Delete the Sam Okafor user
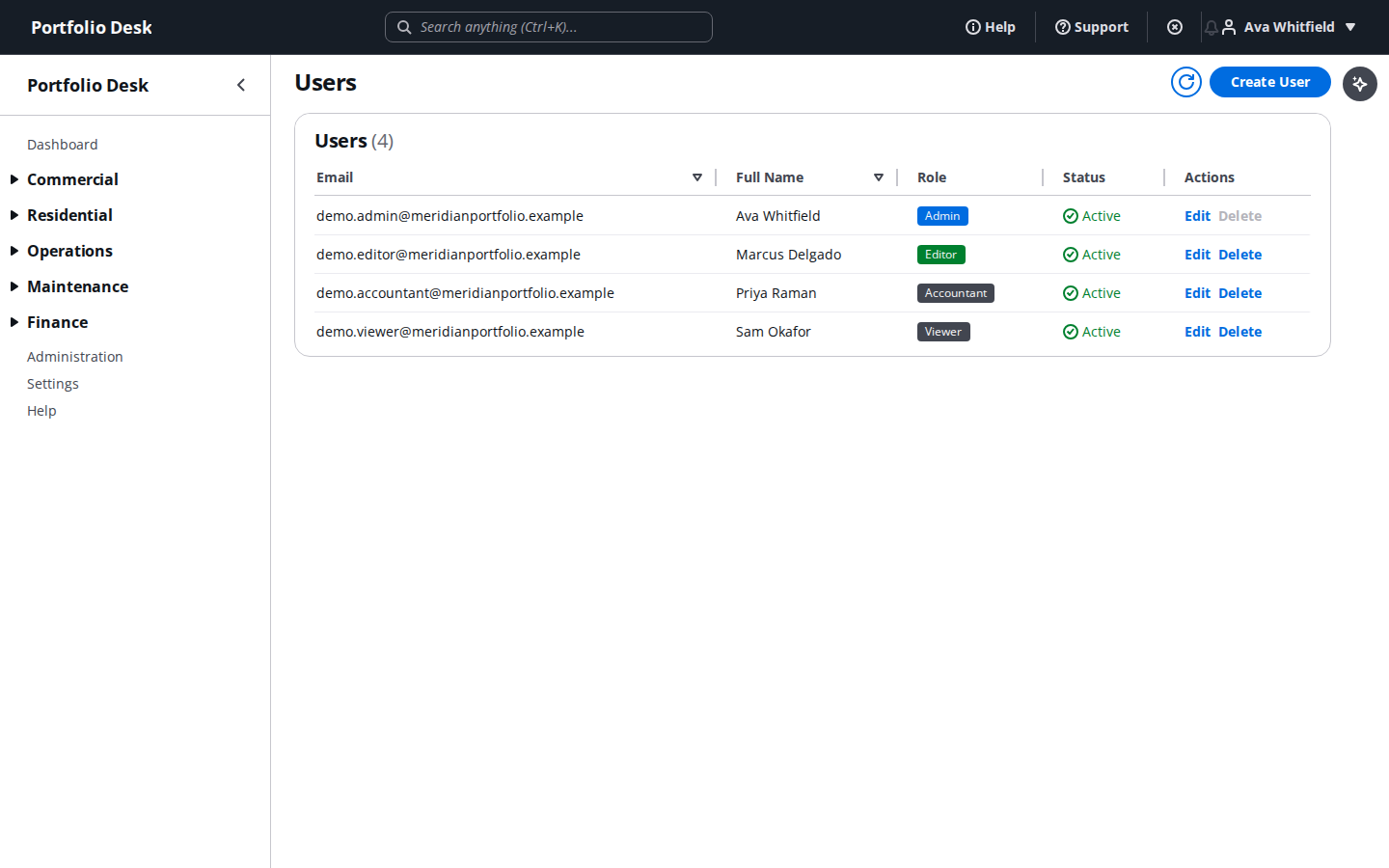Screen dimensions: 1389x868 pos(1240,332)
